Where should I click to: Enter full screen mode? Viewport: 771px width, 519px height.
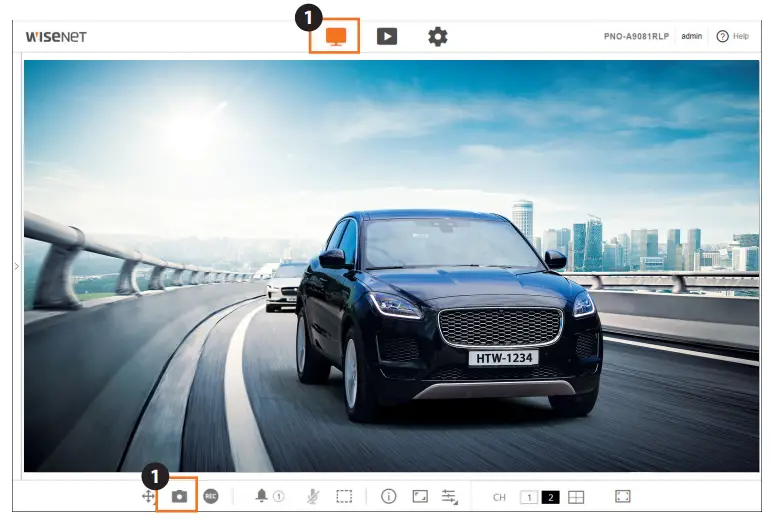623,496
